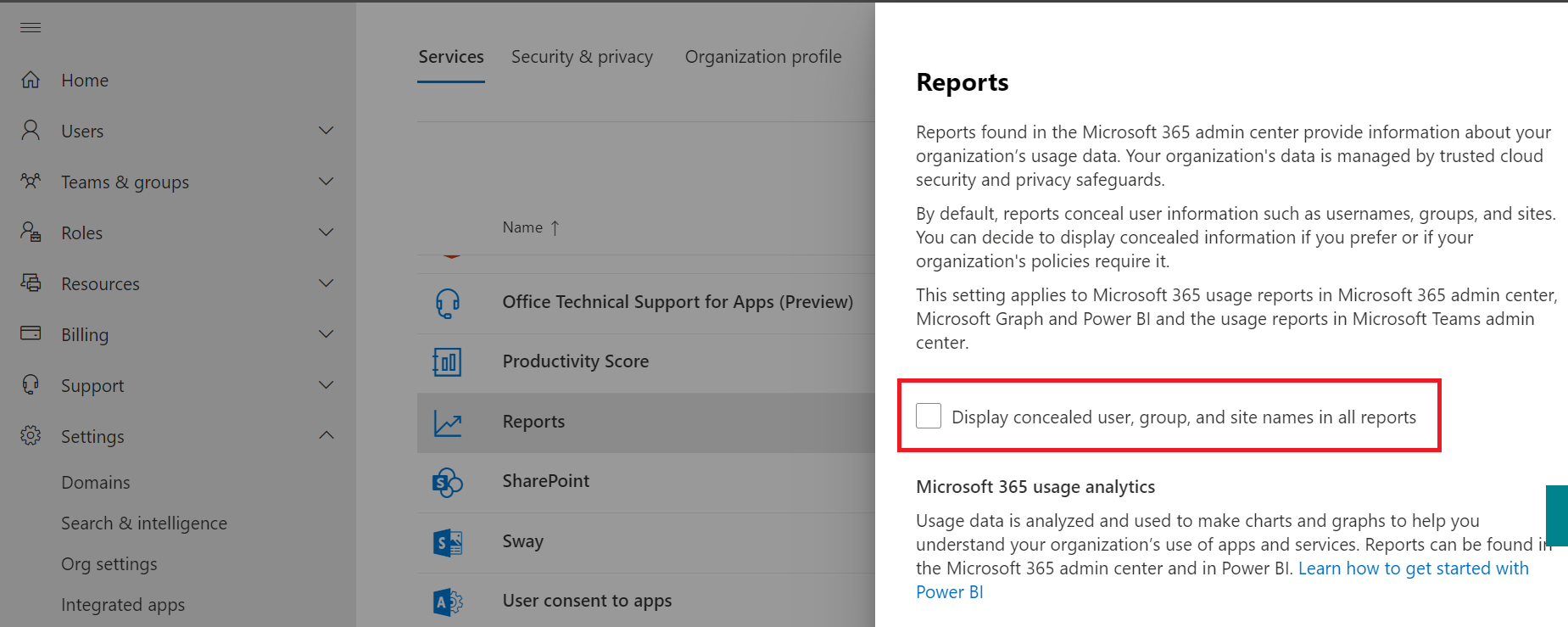
Task: Click the Home house icon
Action: [x=31, y=80]
